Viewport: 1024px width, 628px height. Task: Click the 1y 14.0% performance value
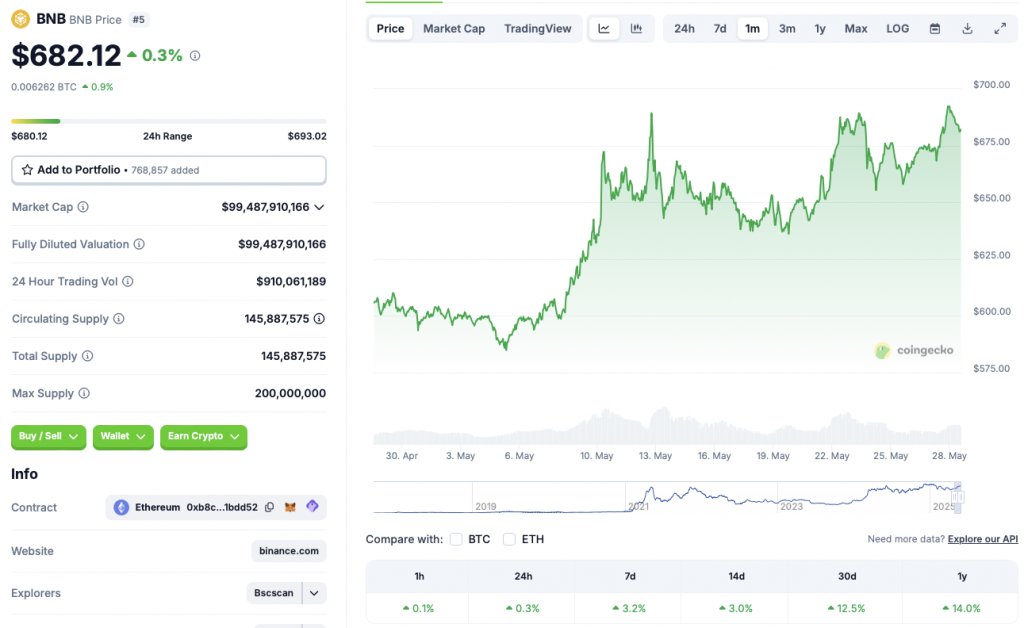[x=962, y=608]
